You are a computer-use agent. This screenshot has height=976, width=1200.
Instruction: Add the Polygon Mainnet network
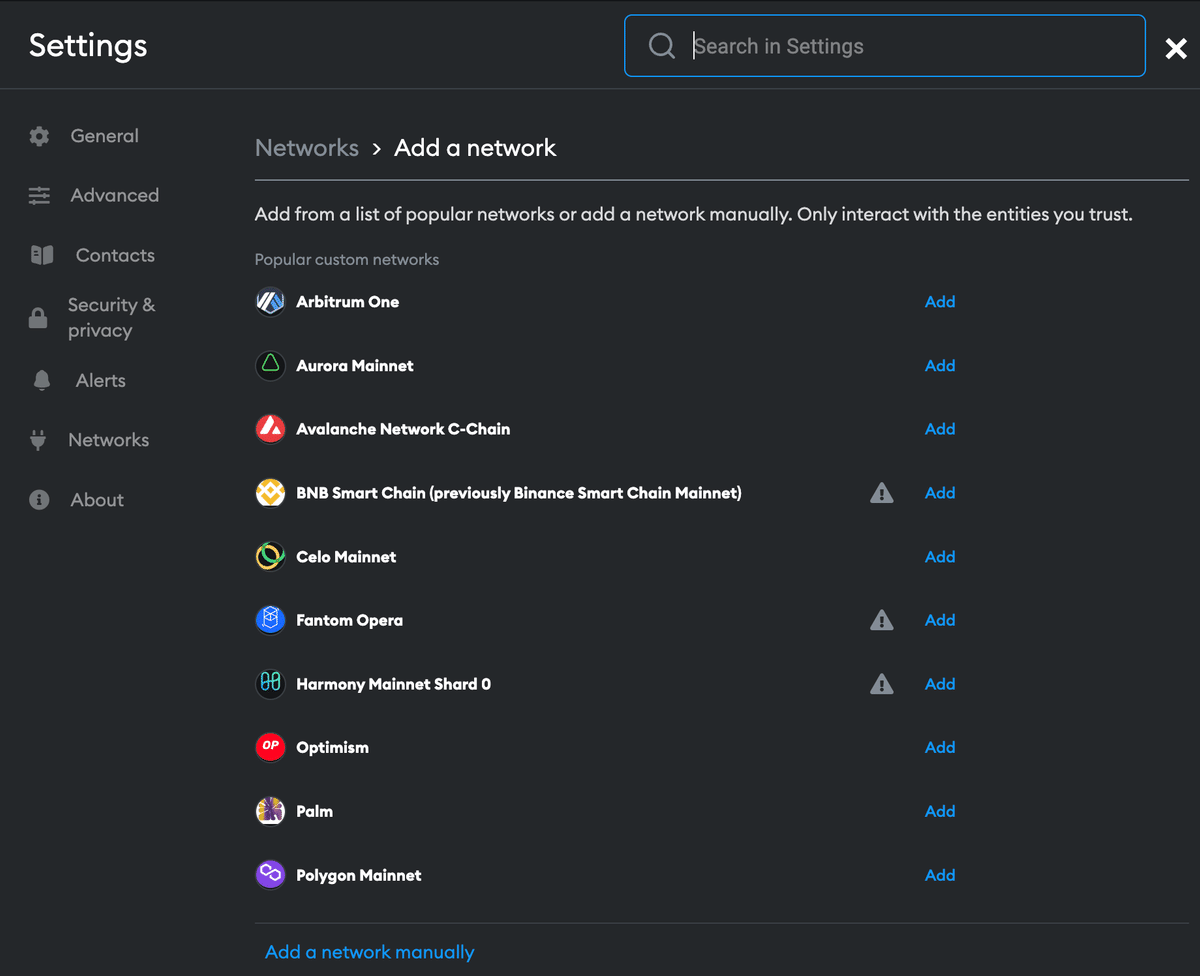pyautogui.click(x=940, y=875)
